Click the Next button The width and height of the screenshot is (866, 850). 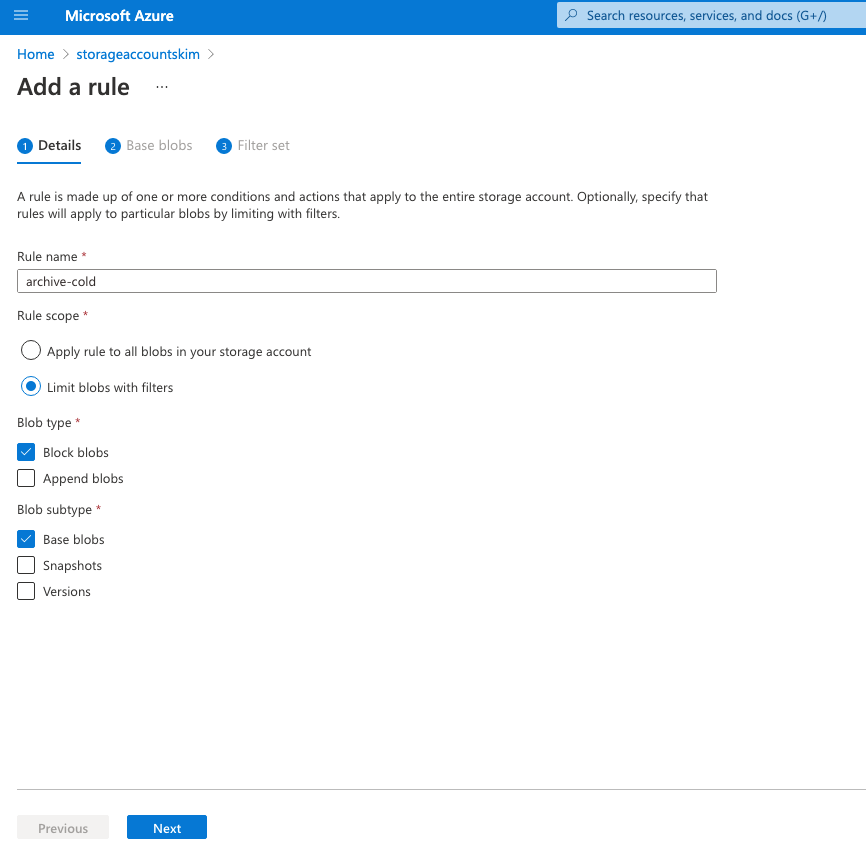tap(167, 828)
